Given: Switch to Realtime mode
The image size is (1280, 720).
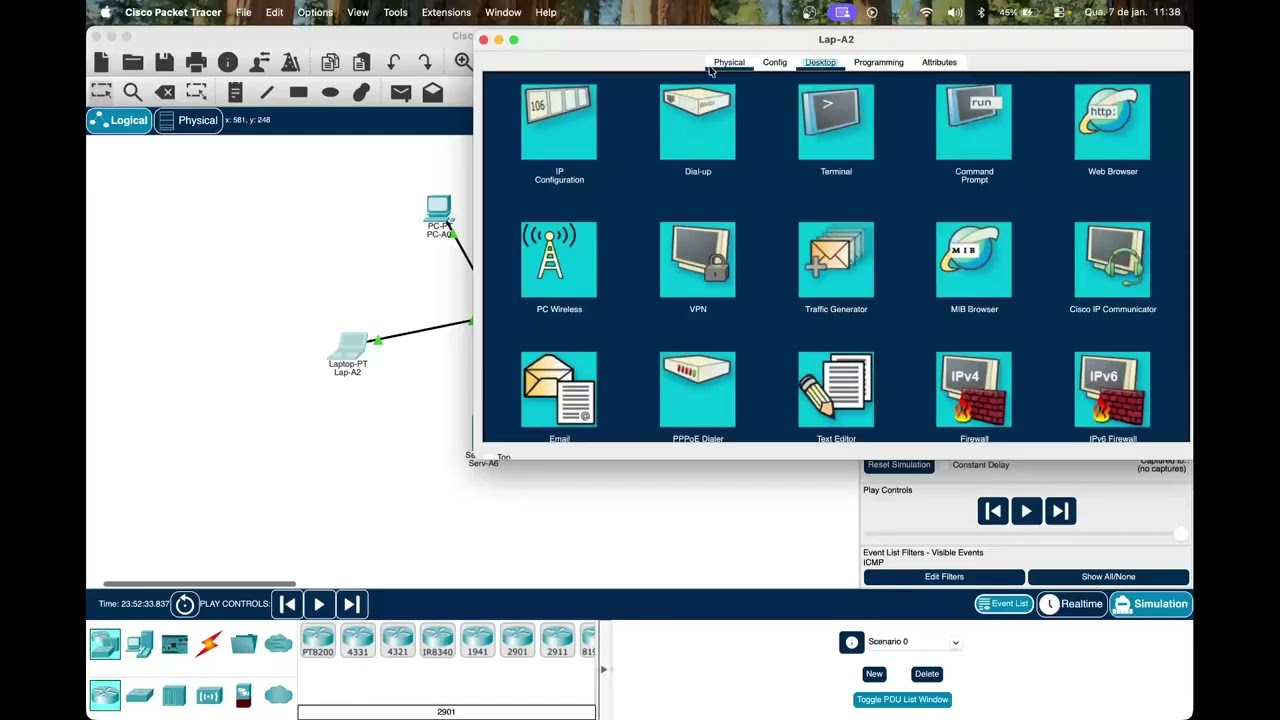Looking at the screenshot, I should [1071, 604].
